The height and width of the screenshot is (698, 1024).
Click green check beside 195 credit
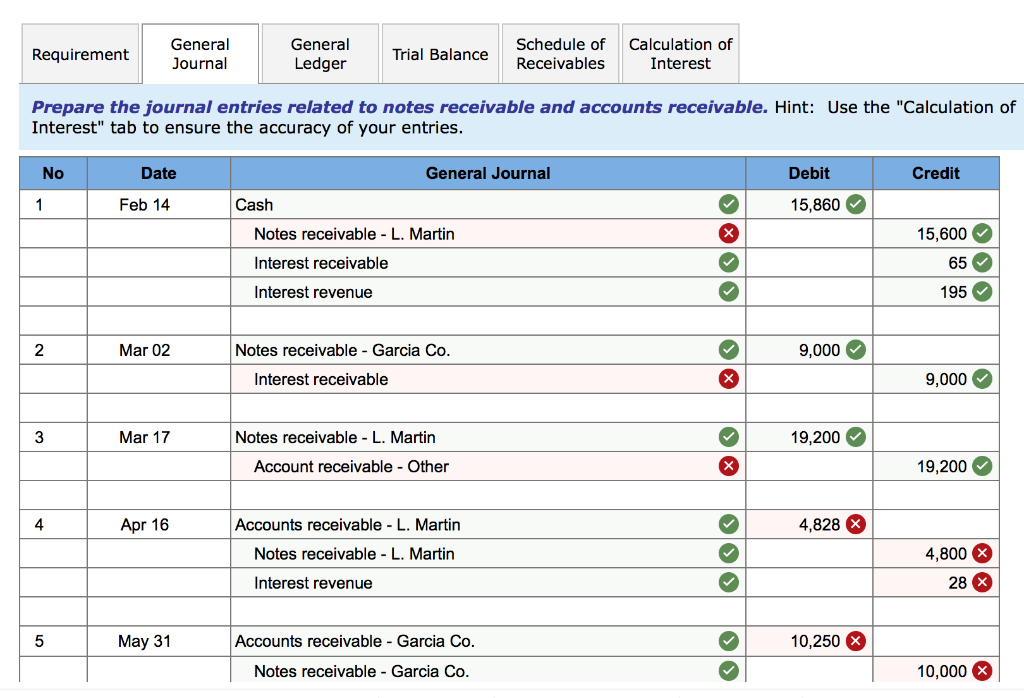(x=982, y=291)
